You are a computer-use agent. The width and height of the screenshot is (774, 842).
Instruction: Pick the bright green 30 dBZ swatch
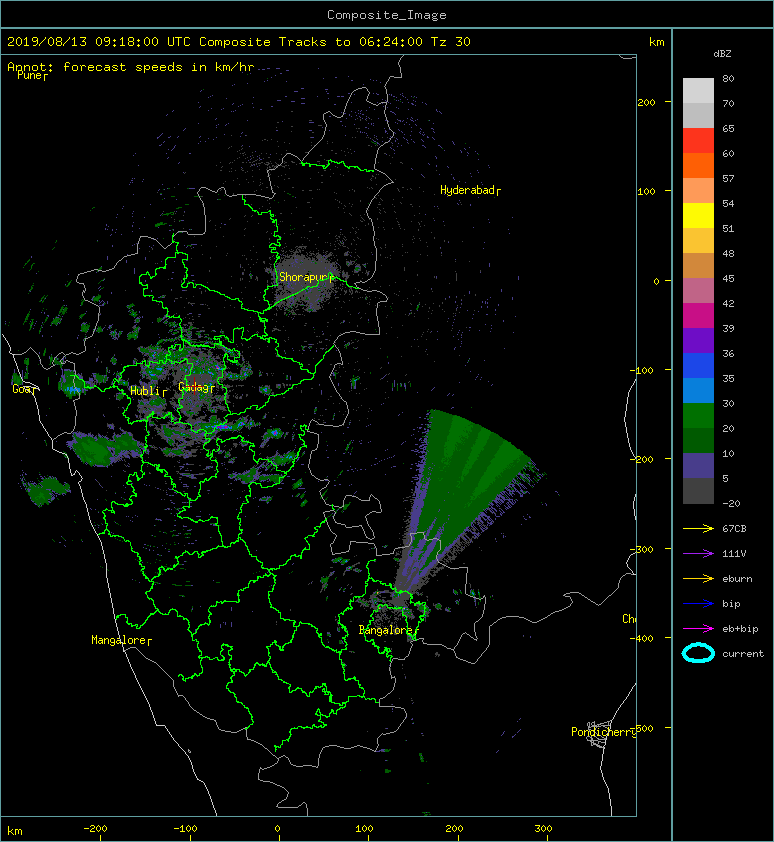pos(698,415)
